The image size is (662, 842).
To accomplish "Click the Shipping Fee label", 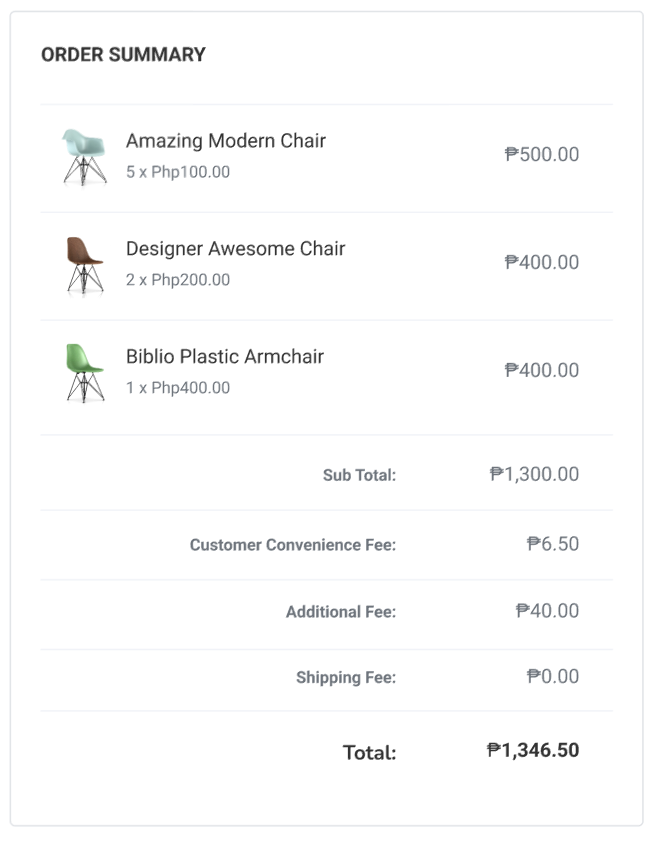I will [x=346, y=678].
